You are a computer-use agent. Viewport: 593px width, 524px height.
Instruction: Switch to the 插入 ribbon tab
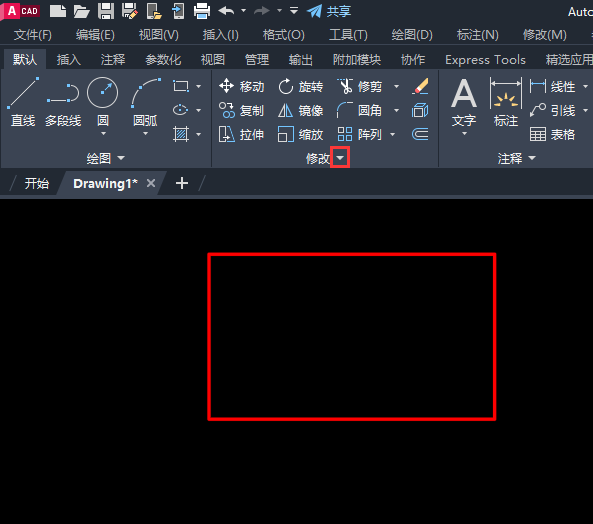(68, 60)
